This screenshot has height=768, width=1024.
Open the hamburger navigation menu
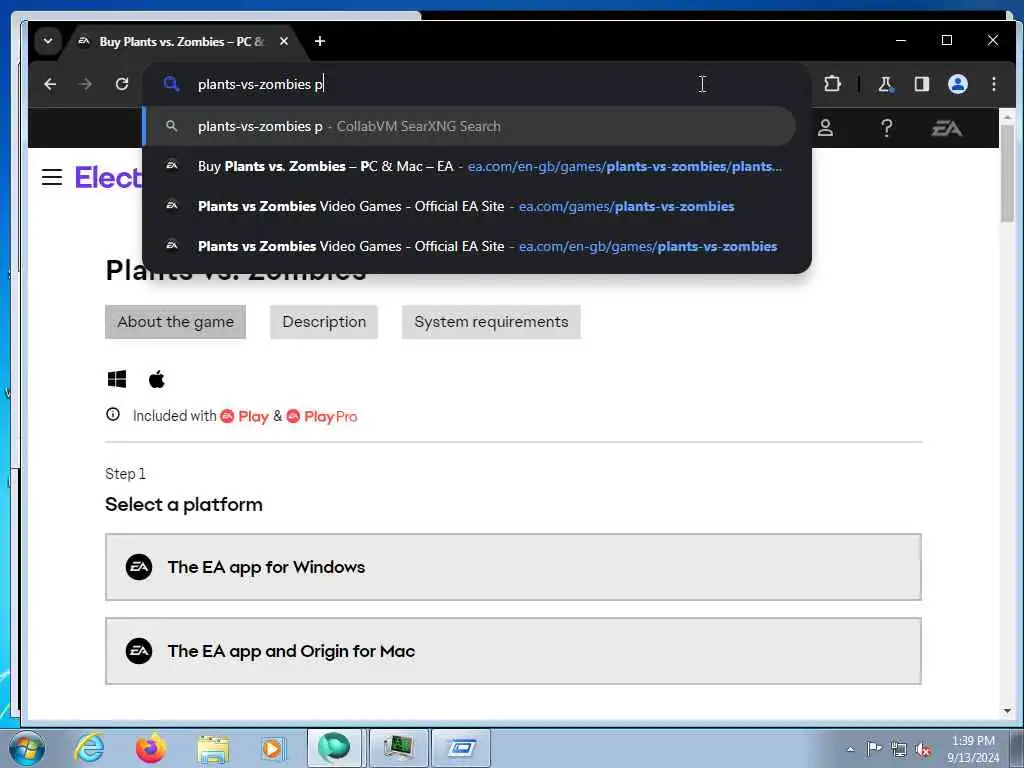click(x=52, y=177)
